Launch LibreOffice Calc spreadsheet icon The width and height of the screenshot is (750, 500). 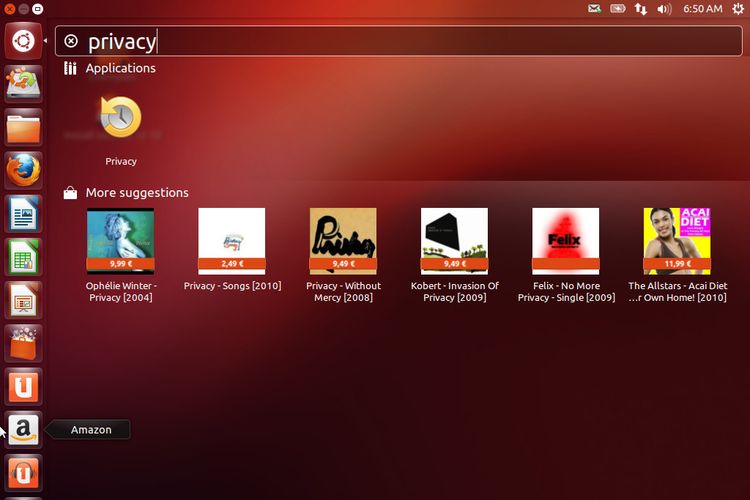click(23, 258)
